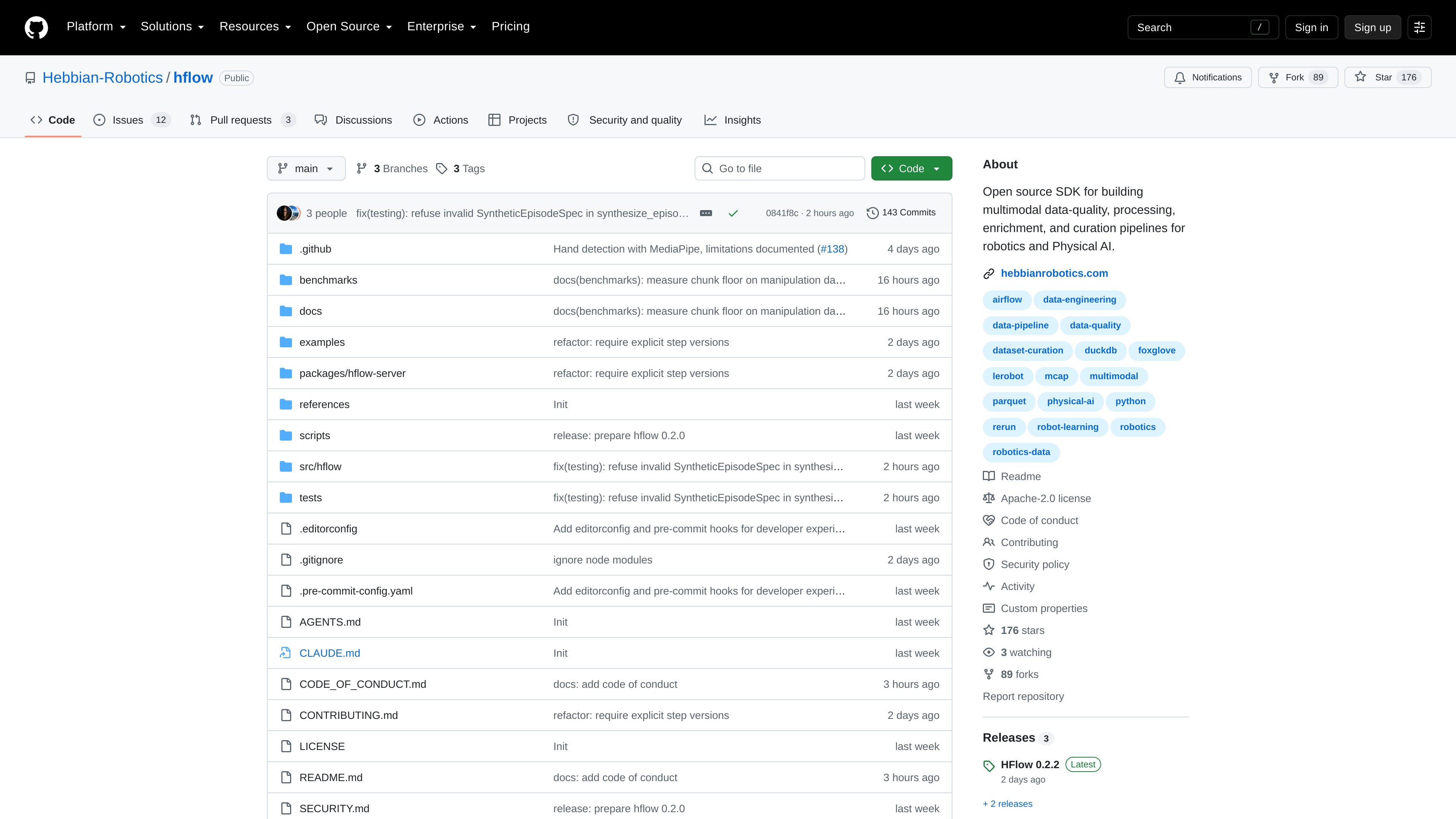The height and width of the screenshot is (819, 1456).
Task: Switch to the Issues tab
Action: coord(132,120)
